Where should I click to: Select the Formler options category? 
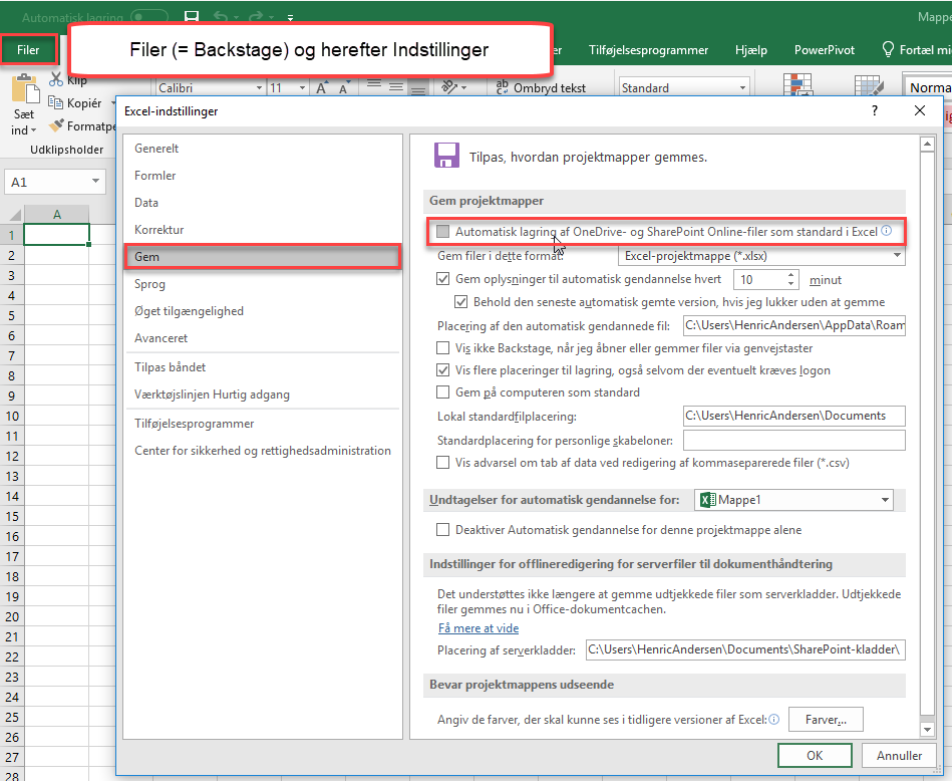coord(262,176)
